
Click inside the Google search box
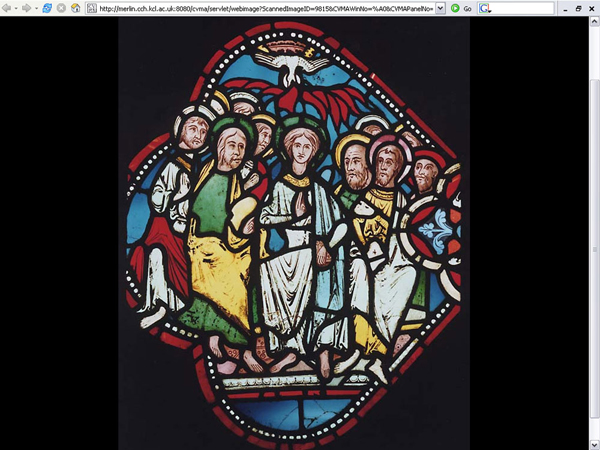[x=520, y=8]
